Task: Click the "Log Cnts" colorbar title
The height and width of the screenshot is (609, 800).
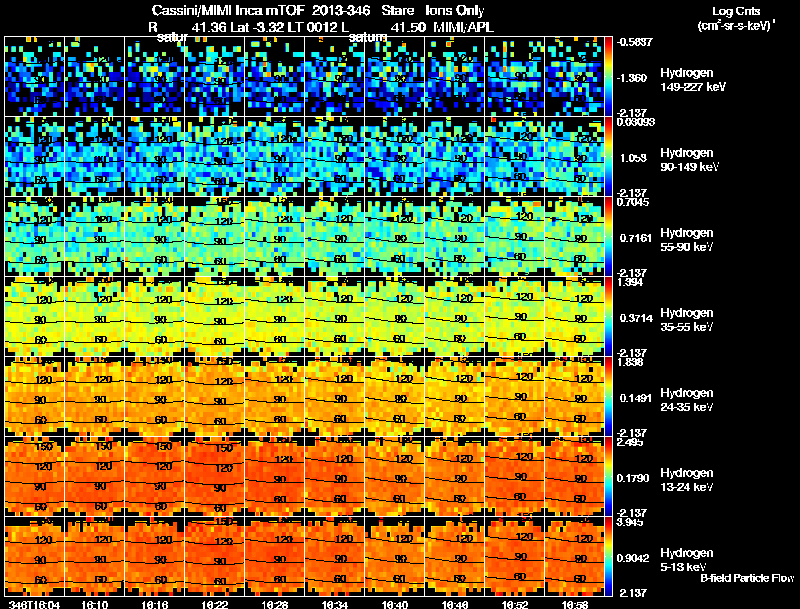Action: [736, 11]
